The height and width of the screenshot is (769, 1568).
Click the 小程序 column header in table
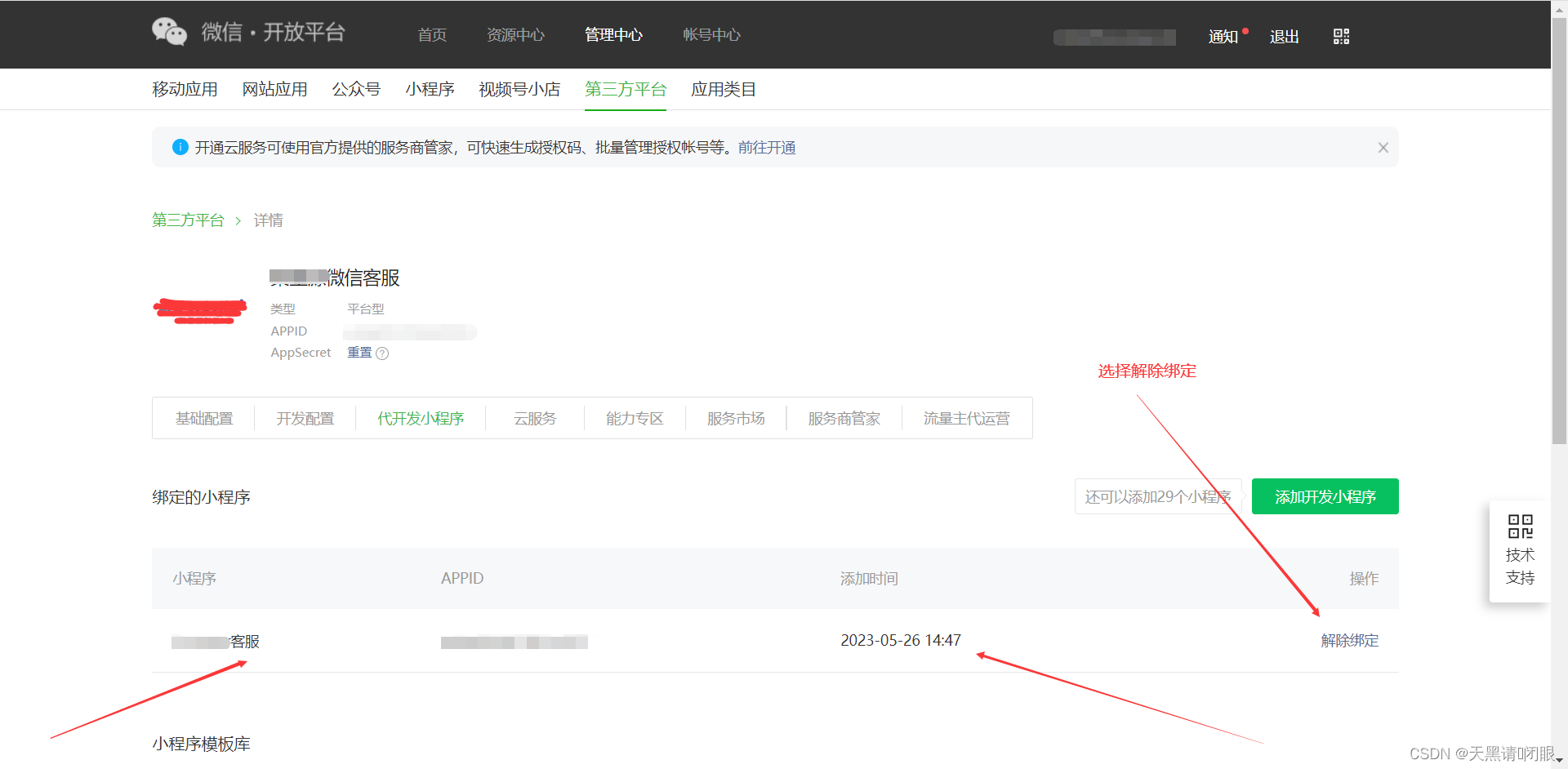(x=194, y=579)
